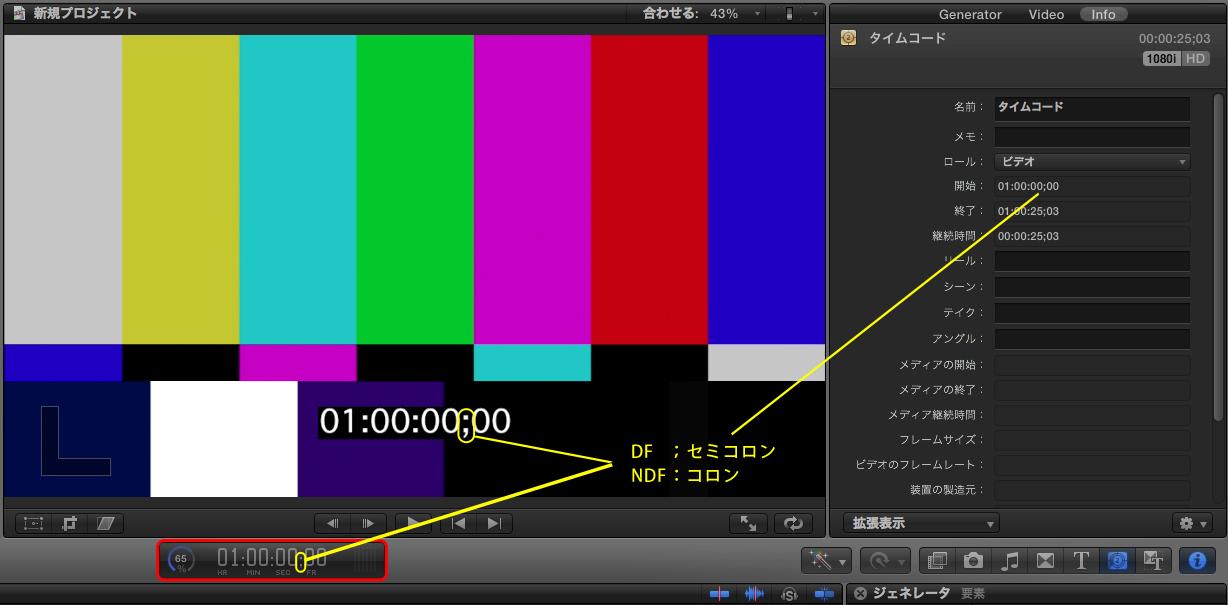
Task: Click the 名前 name field
Action: click(1092, 108)
